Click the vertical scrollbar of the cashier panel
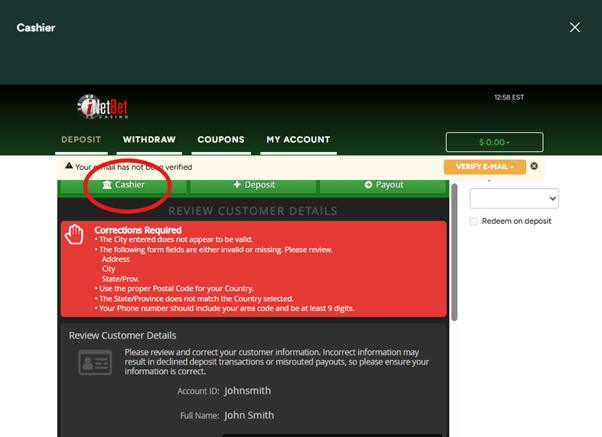The height and width of the screenshot is (437, 602). (456, 250)
